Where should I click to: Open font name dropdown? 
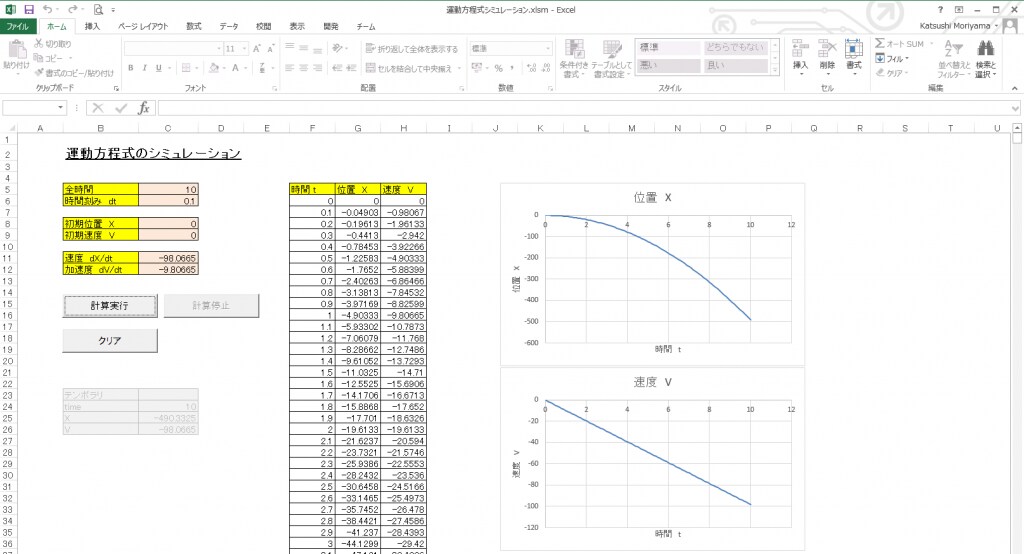tap(219, 48)
